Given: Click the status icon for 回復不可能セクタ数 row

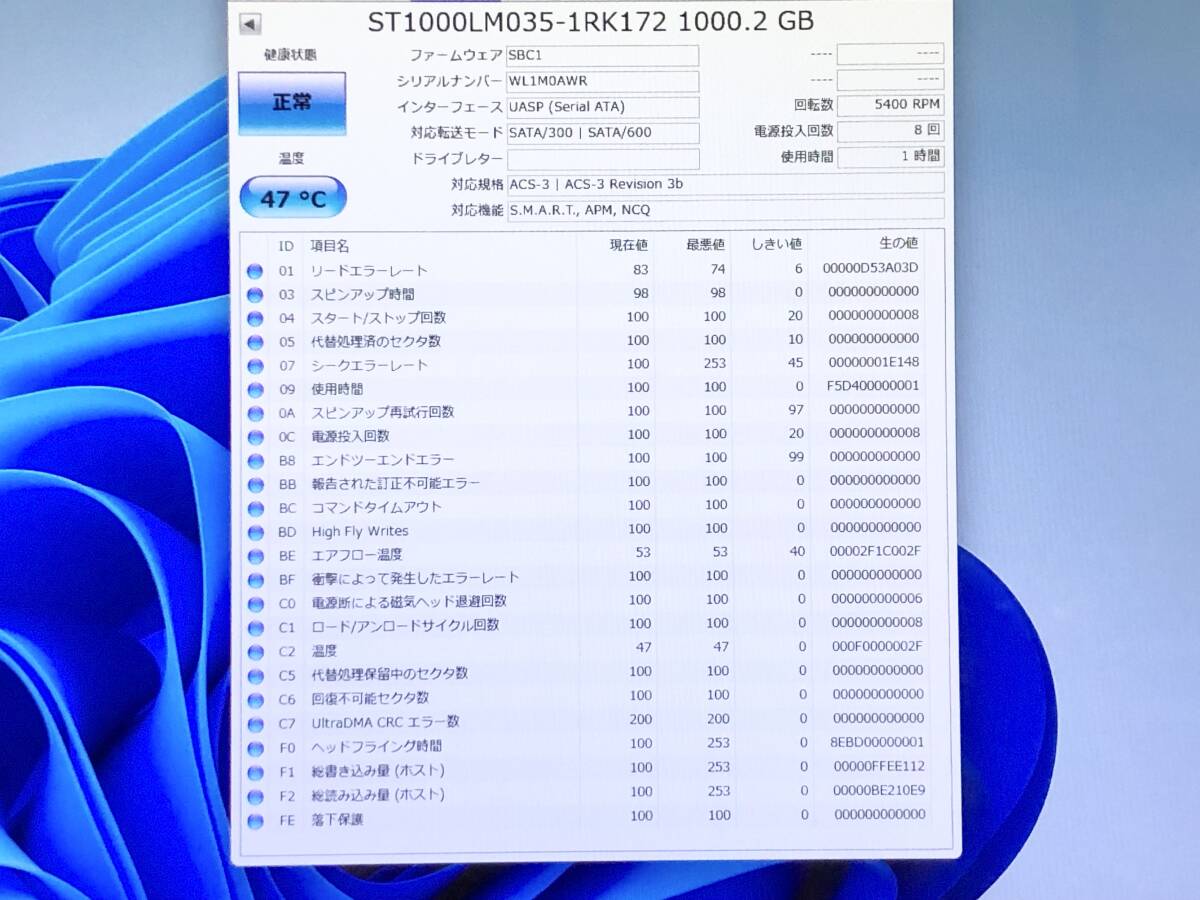Looking at the screenshot, I should (x=254, y=699).
